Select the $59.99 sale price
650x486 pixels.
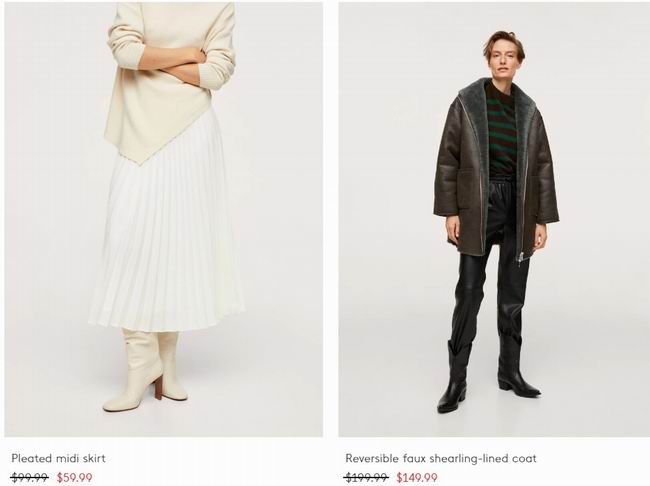point(75,478)
